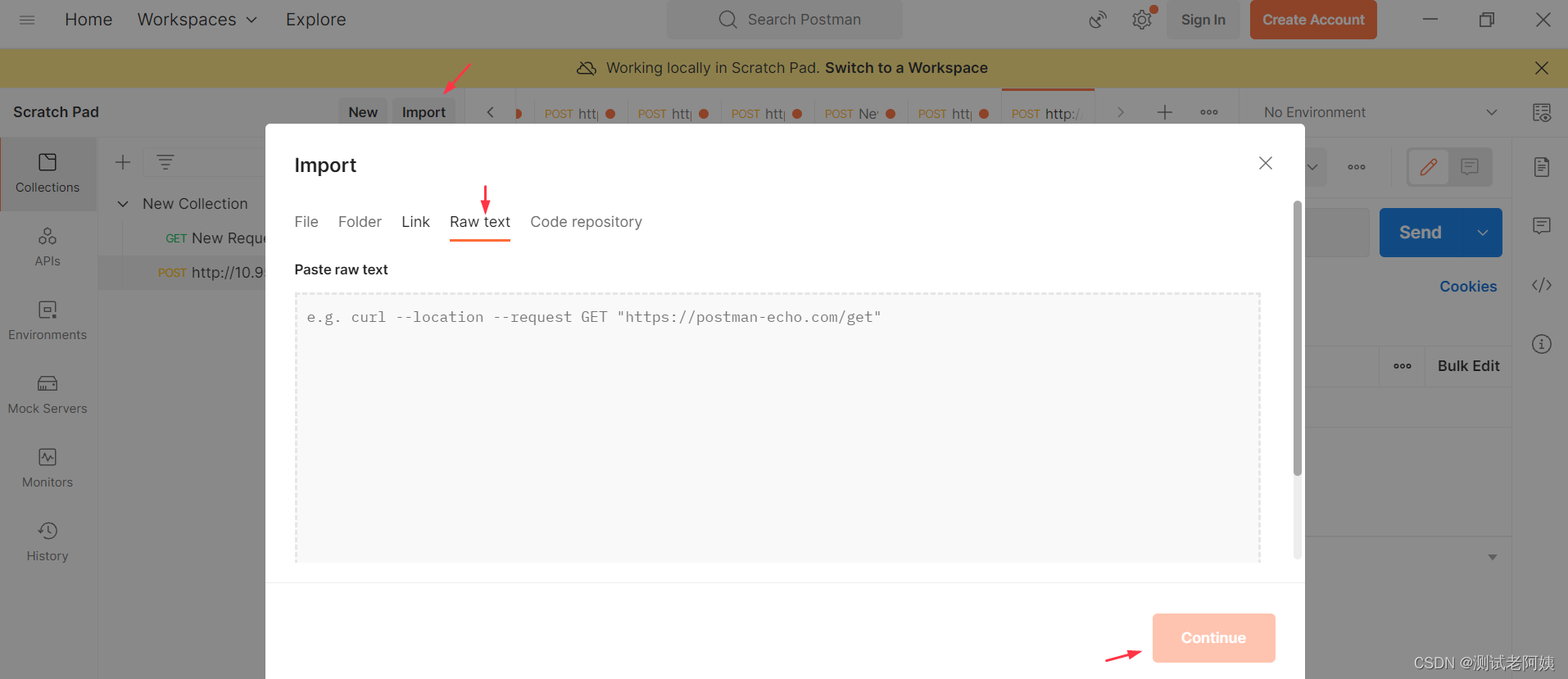
Task: Open the Cookies link
Action: point(1468,287)
